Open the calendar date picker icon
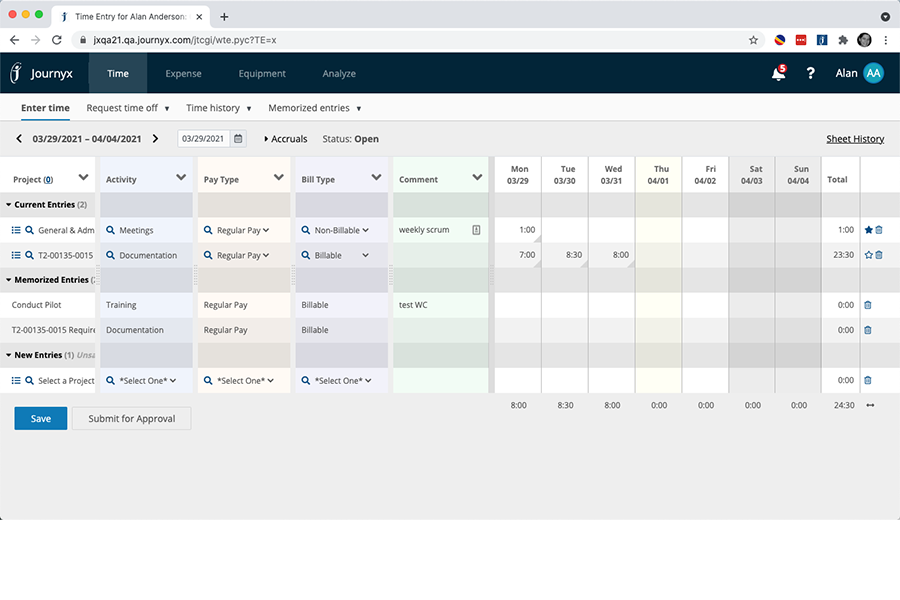The width and height of the screenshot is (900, 600). (x=238, y=139)
